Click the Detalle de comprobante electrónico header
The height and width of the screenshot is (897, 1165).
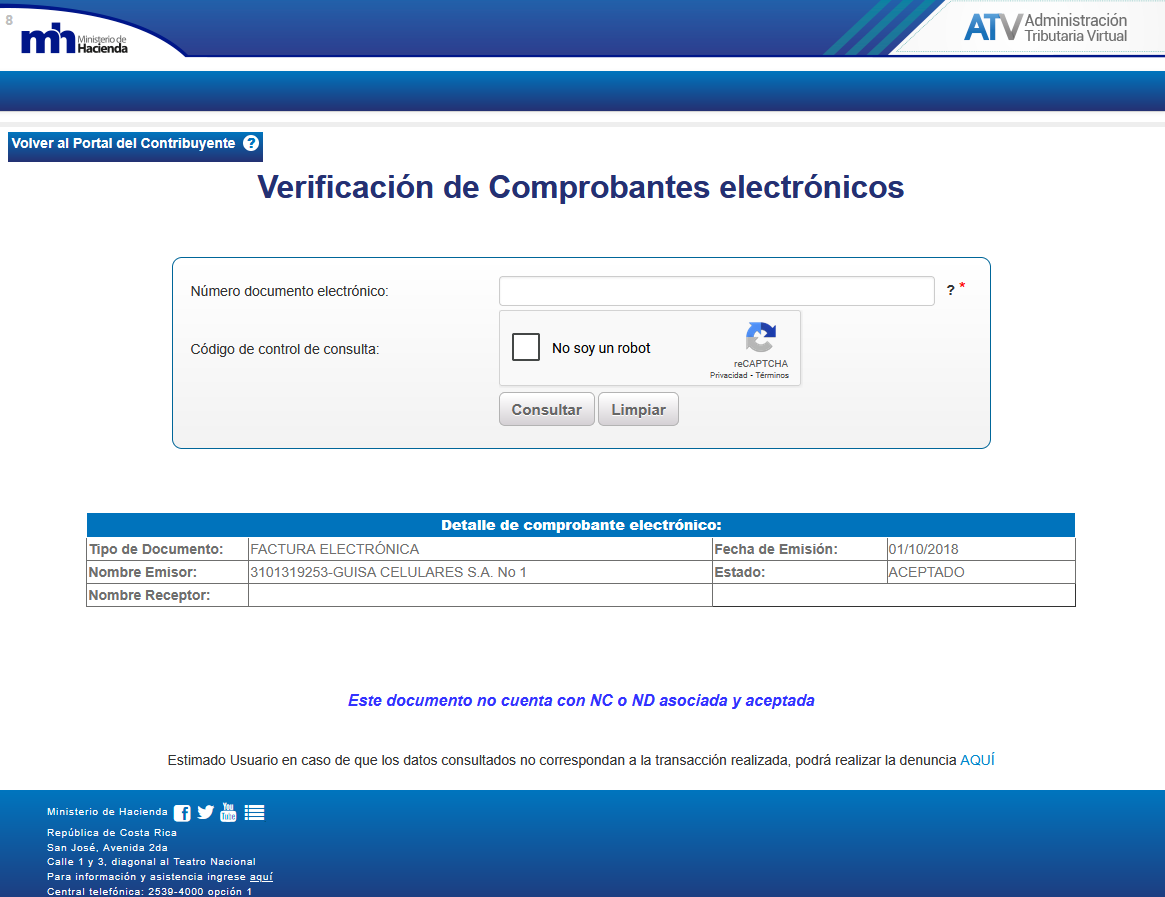(581, 525)
